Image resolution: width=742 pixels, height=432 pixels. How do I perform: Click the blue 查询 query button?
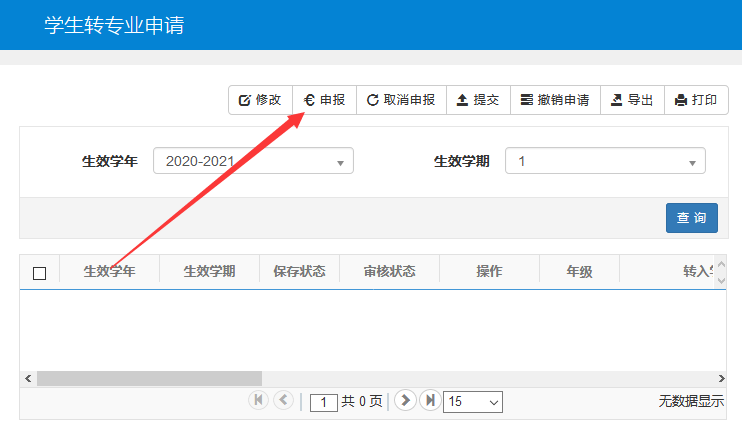[x=691, y=218]
